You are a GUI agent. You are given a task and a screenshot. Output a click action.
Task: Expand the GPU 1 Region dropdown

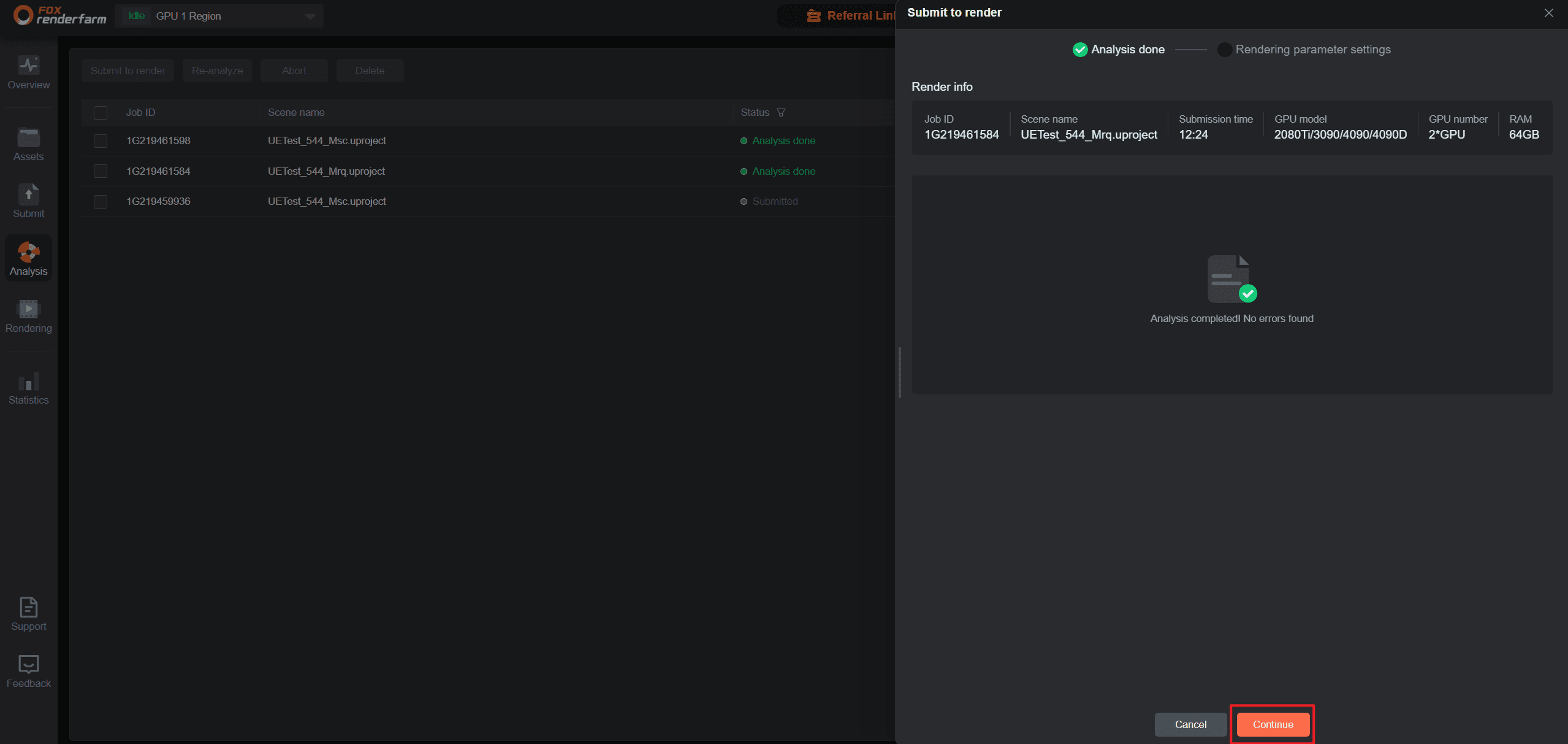[310, 17]
